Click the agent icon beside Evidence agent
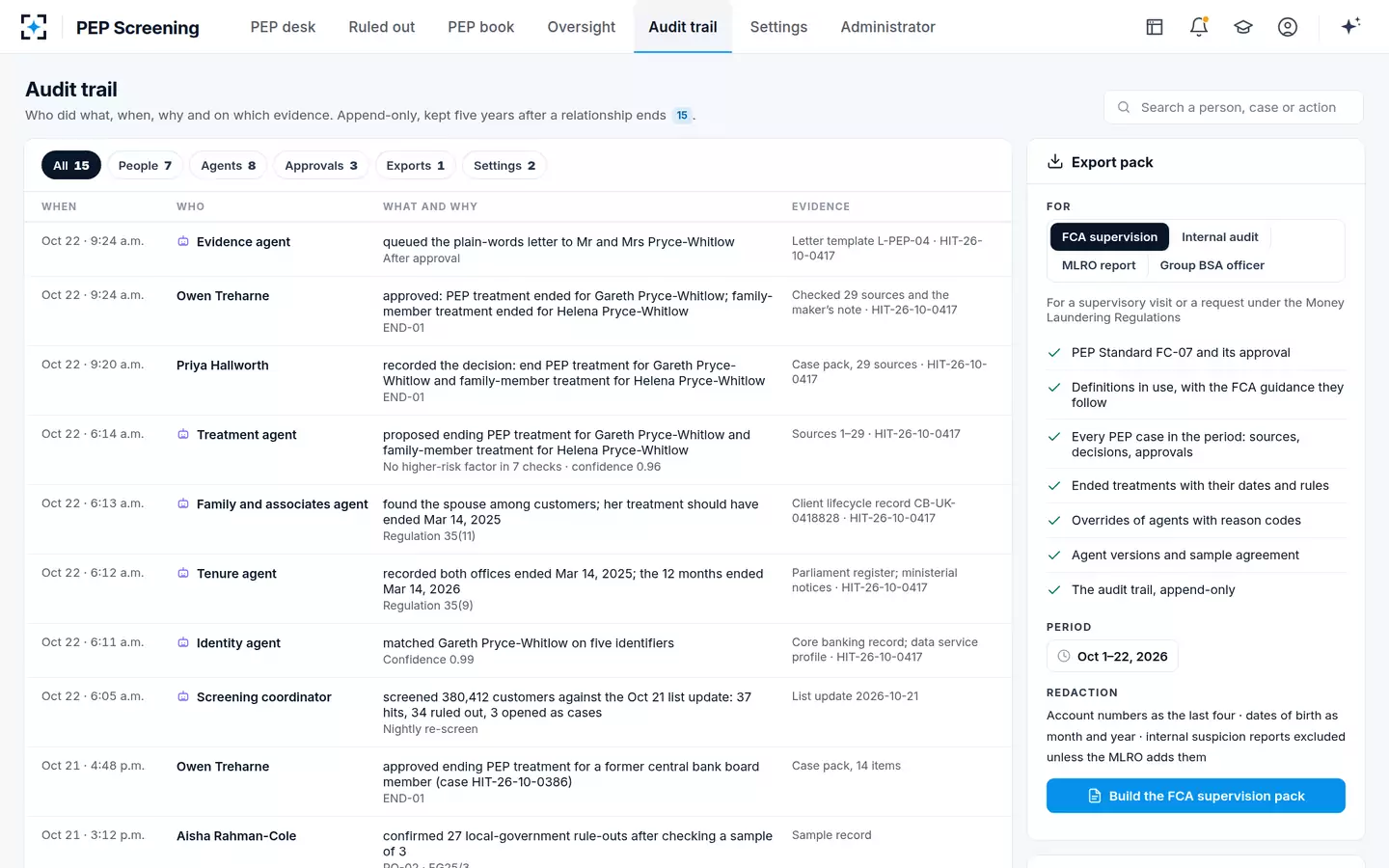 [x=183, y=242]
